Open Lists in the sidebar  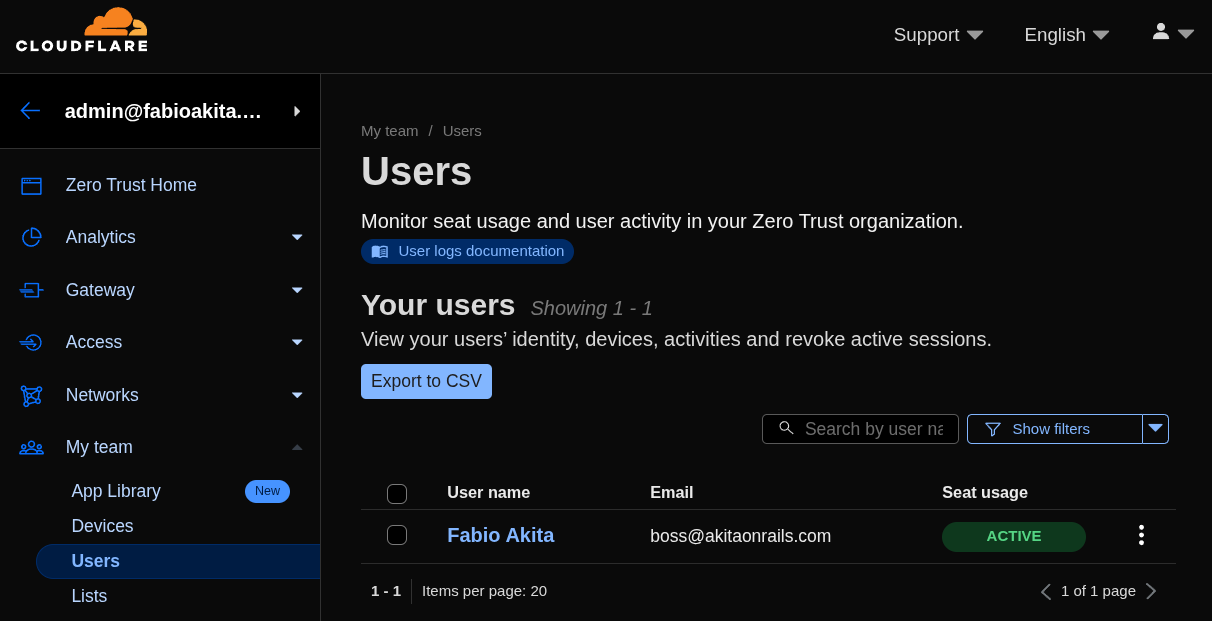[89, 596]
